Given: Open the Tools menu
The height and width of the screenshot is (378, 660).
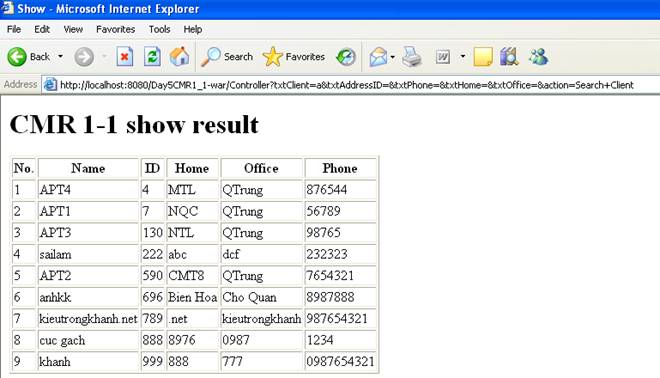Looking at the screenshot, I should pyautogui.click(x=159, y=29).
